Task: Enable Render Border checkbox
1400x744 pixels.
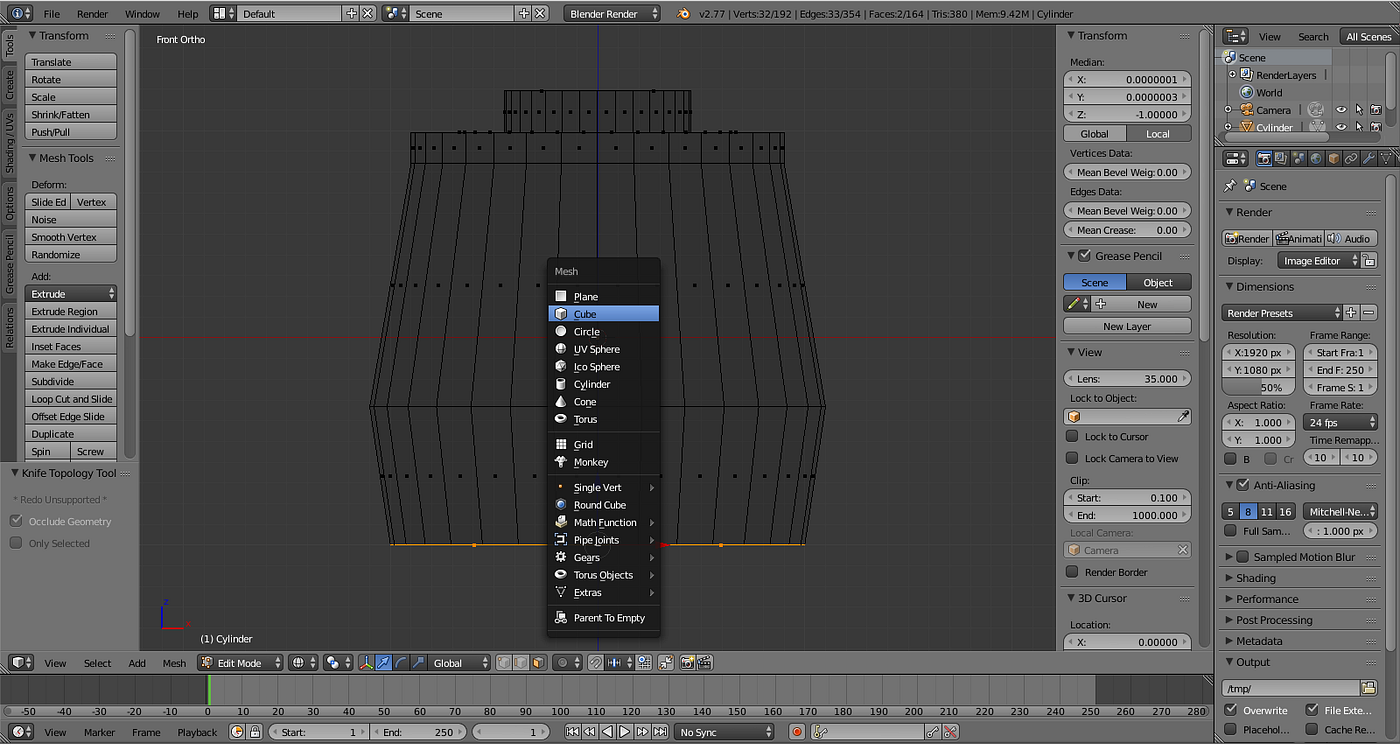Action: pos(1072,572)
